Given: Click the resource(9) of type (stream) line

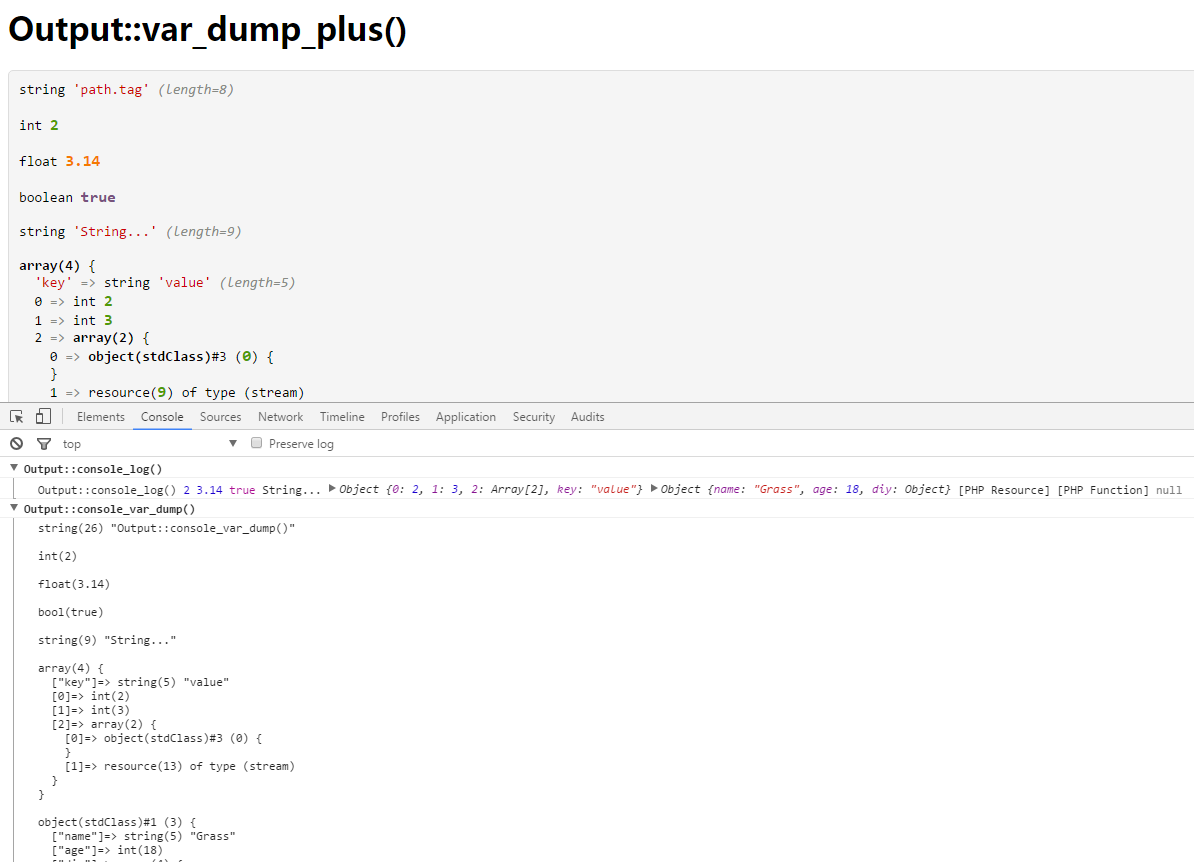Looking at the screenshot, I should click(177, 392).
